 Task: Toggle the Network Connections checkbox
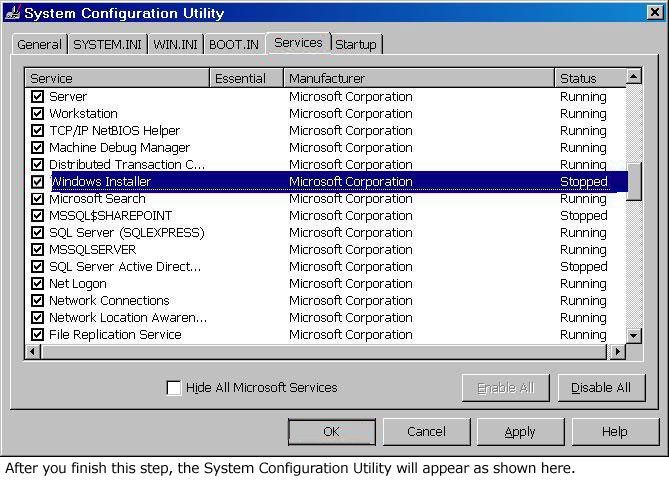[38, 300]
